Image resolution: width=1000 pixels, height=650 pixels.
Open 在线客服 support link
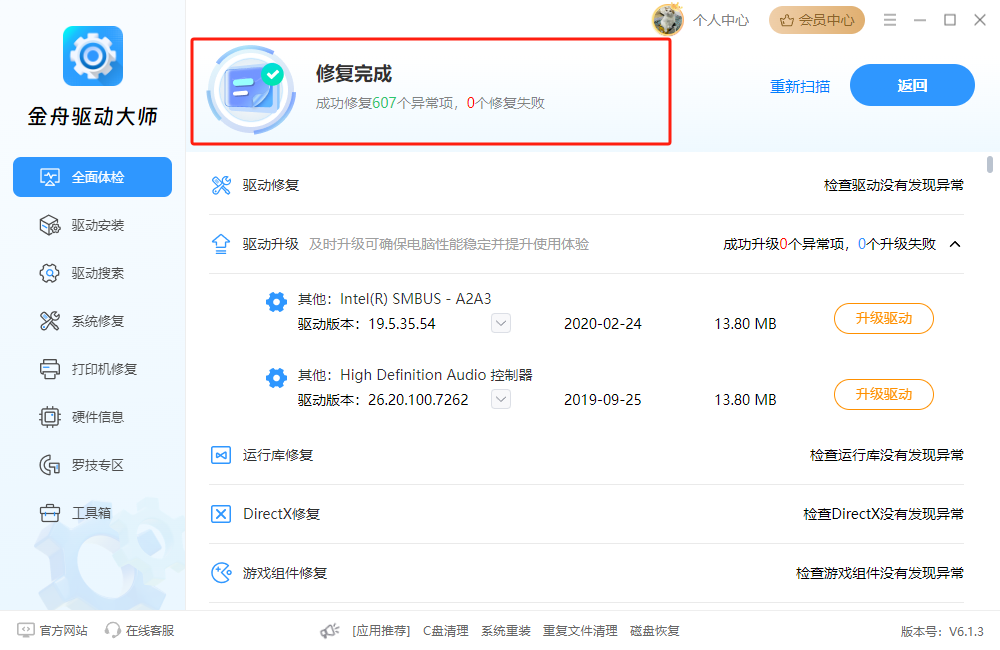pyautogui.click(x=140, y=631)
